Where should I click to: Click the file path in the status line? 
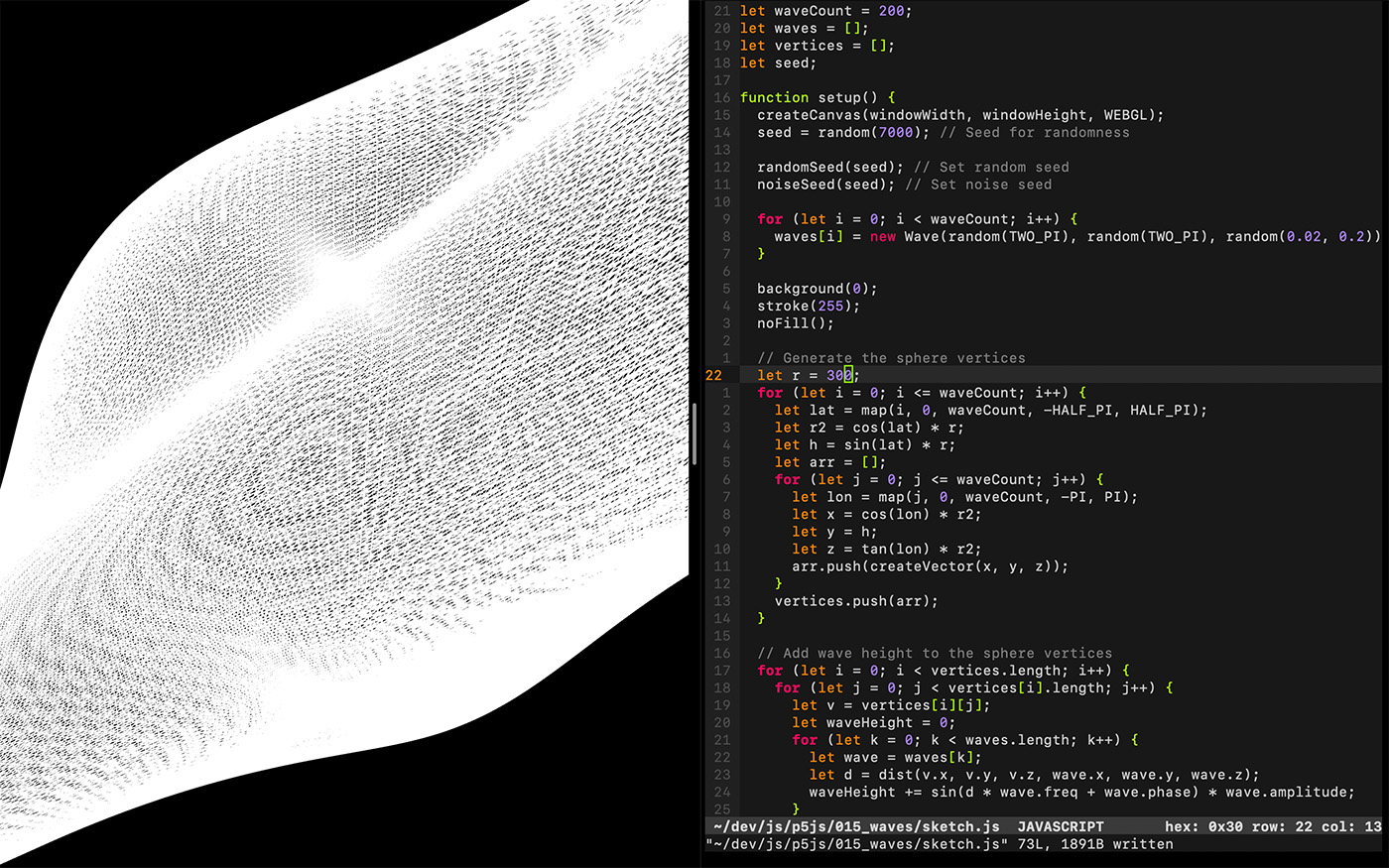(x=856, y=826)
